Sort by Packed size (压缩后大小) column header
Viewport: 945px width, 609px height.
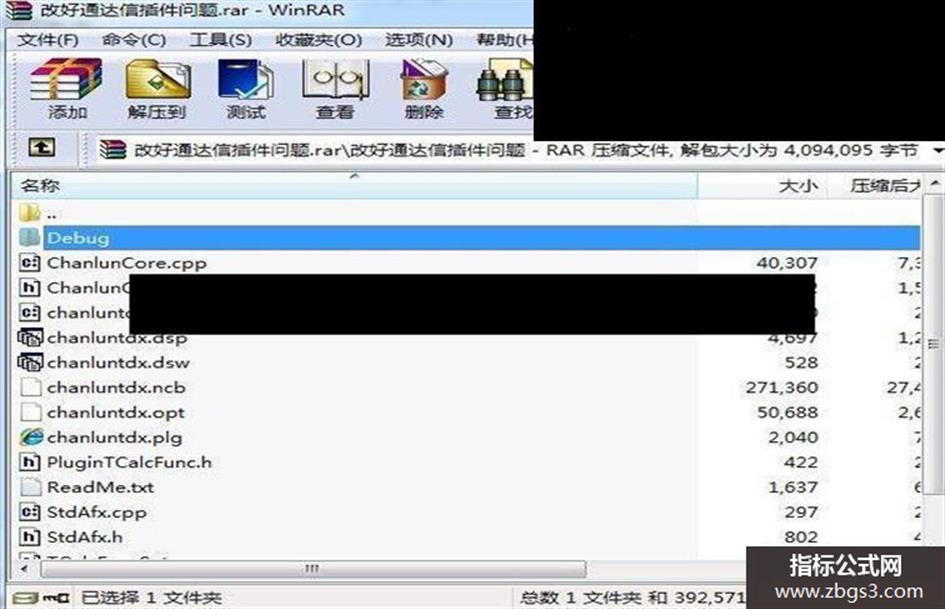(875, 186)
